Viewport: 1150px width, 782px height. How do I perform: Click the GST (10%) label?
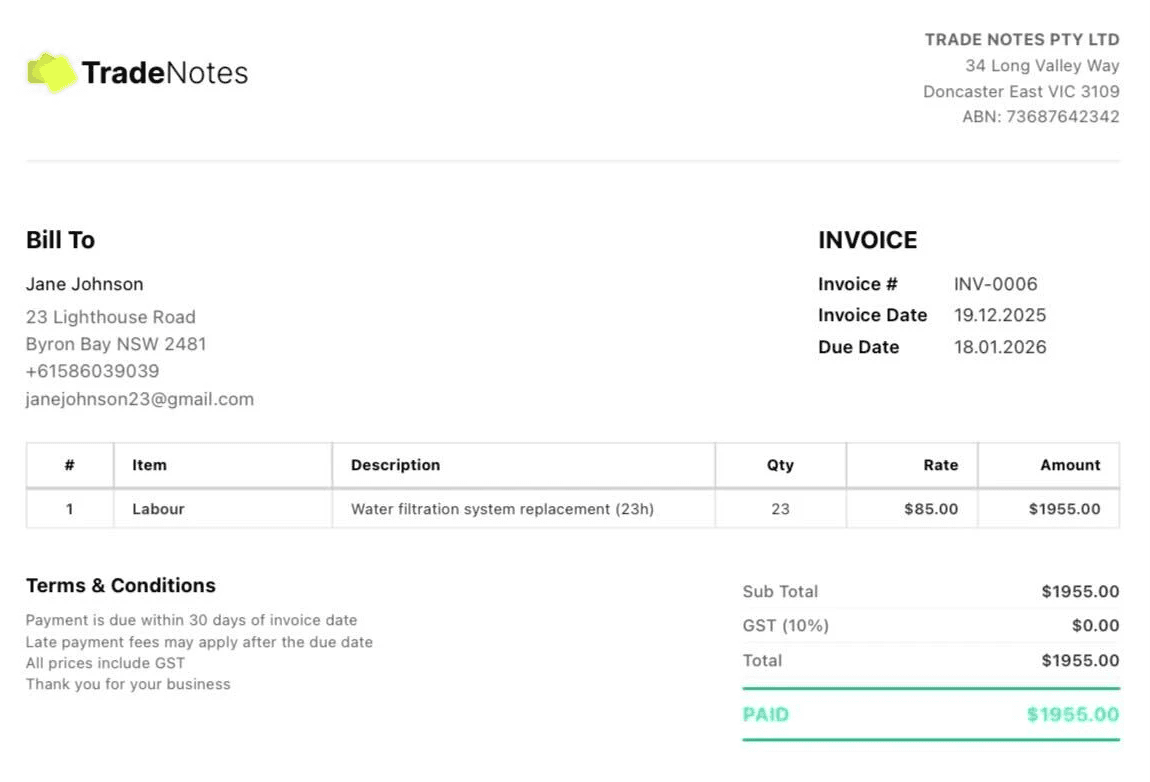pyautogui.click(x=785, y=626)
